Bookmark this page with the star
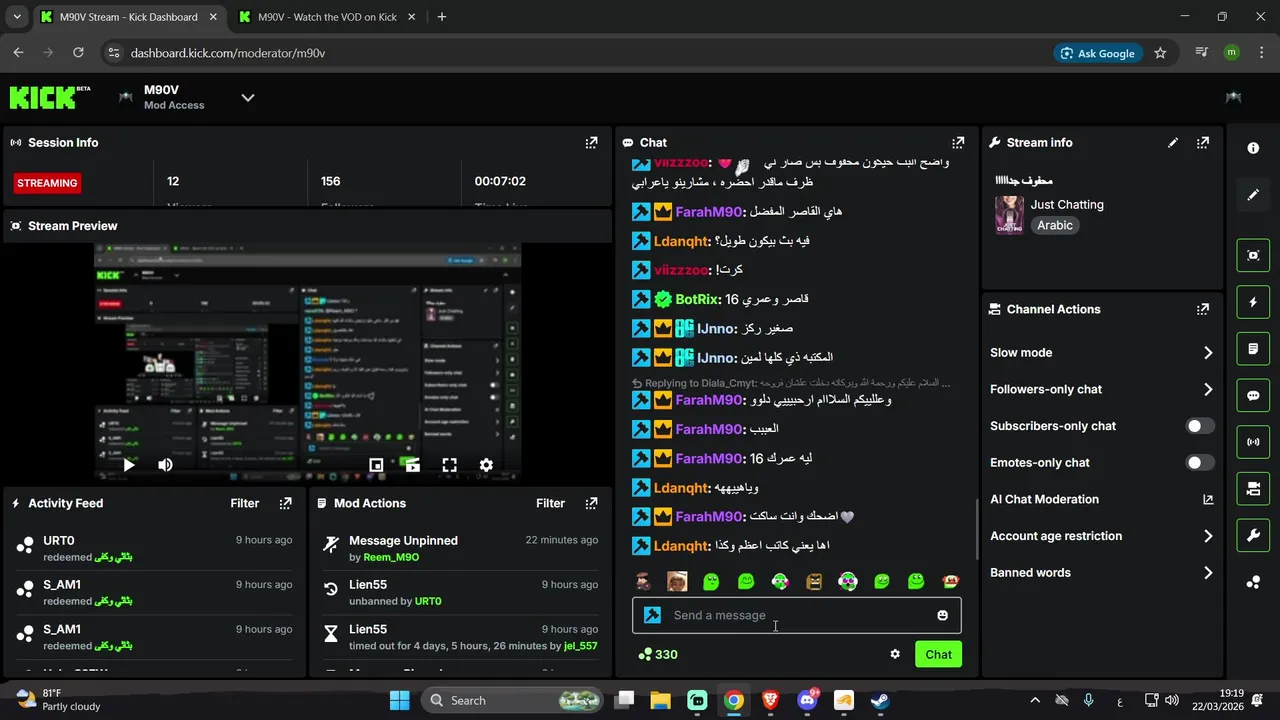The width and height of the screenshot is (1280, 720). coord(1160,53)
